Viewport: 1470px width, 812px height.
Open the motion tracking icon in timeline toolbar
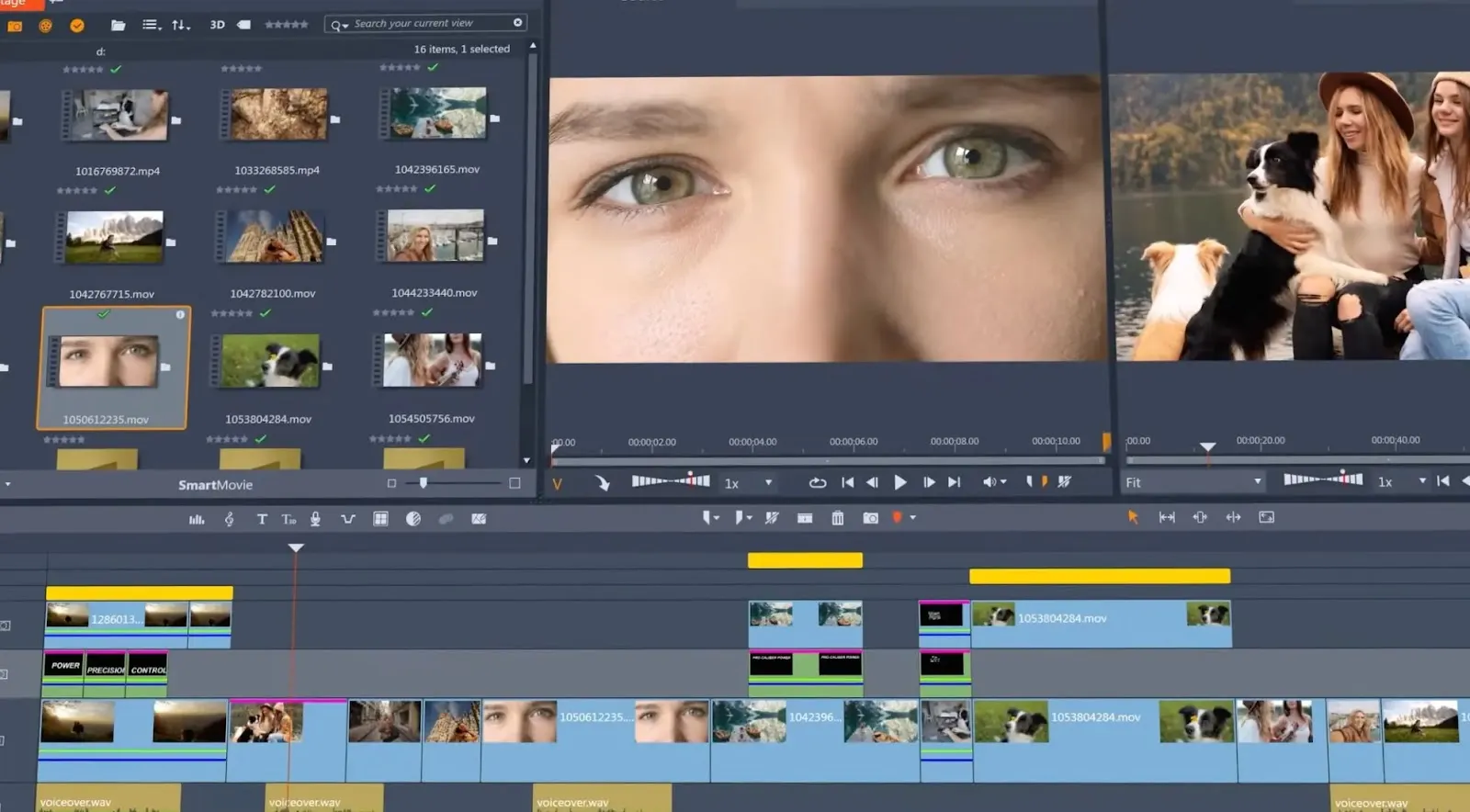pos(479,519)
